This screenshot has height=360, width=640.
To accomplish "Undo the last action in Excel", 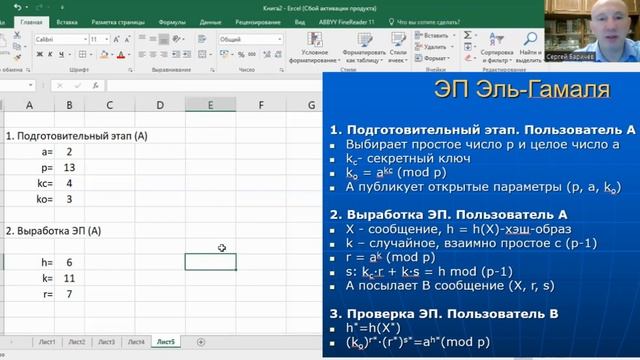I will pyautogui.click(x=18, y=7).
